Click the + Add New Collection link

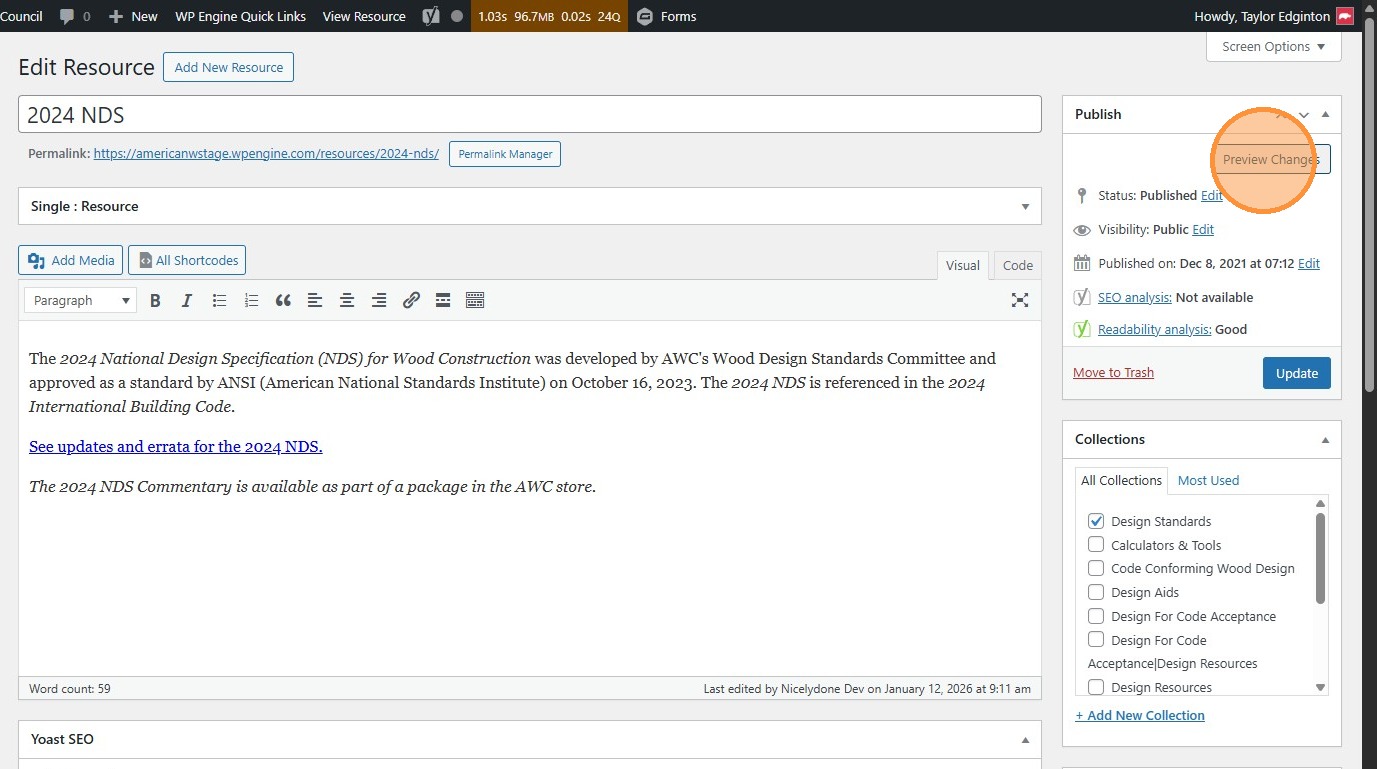point(1140,715)
